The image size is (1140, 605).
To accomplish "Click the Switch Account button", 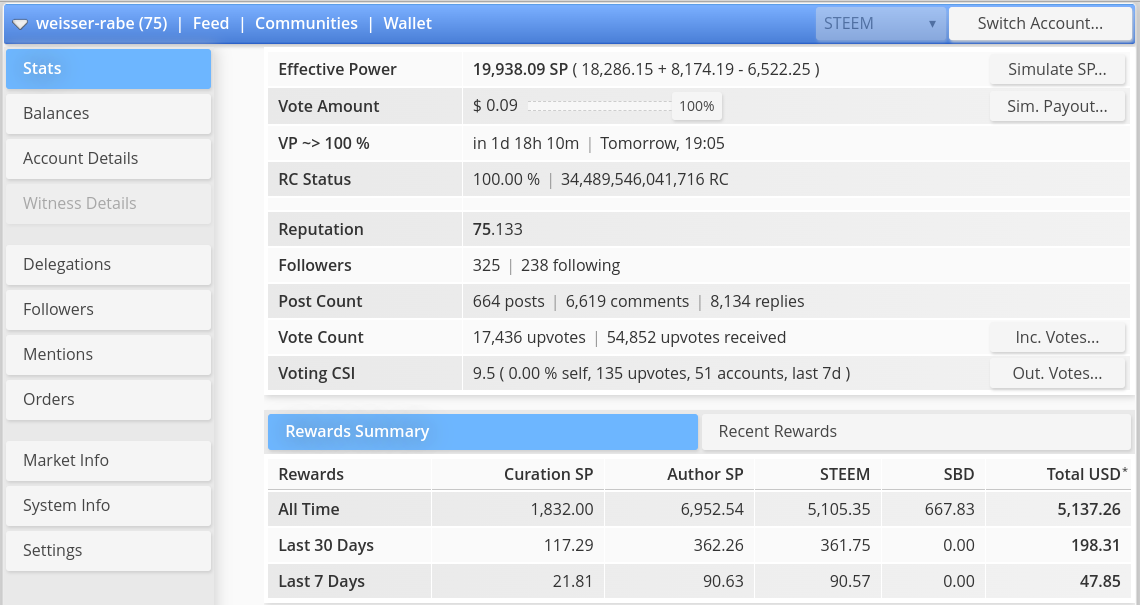I will [x=1040, y=23].
